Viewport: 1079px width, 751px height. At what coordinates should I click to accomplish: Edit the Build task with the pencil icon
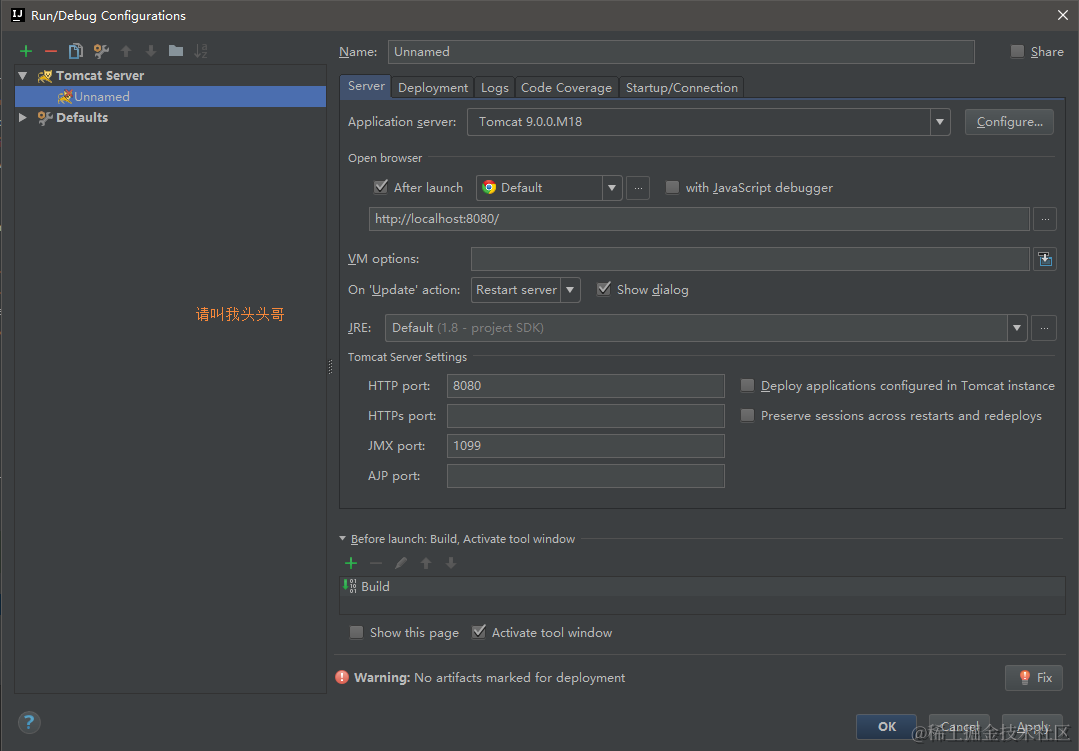400,563
